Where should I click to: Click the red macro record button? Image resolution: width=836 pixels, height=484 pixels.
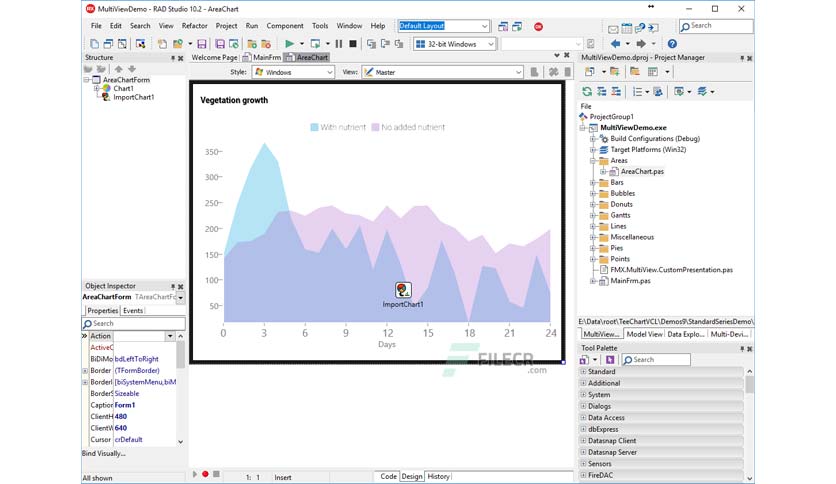[205, 474]
